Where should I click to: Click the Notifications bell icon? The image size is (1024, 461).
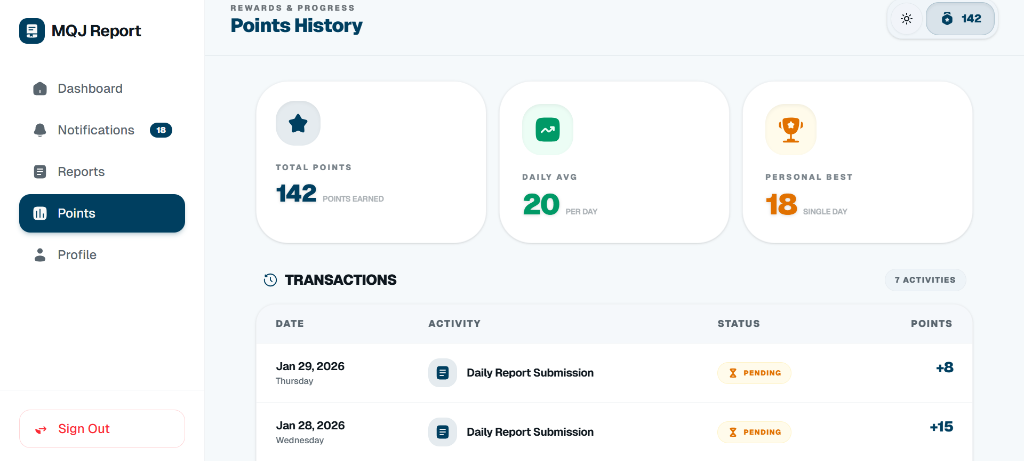[x=40, y=130]
